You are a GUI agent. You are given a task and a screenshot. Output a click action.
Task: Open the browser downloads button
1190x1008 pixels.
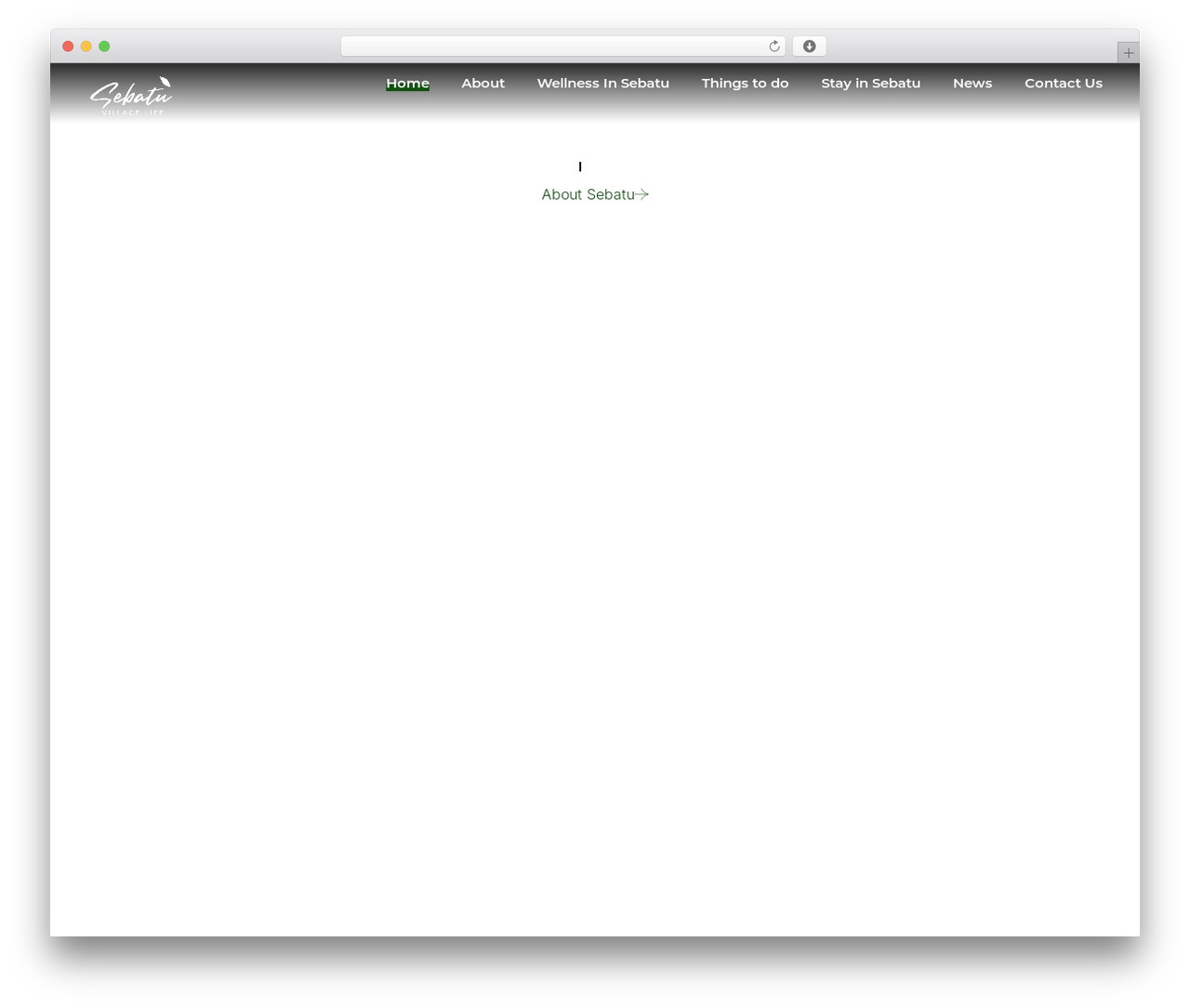click(809, 46)
